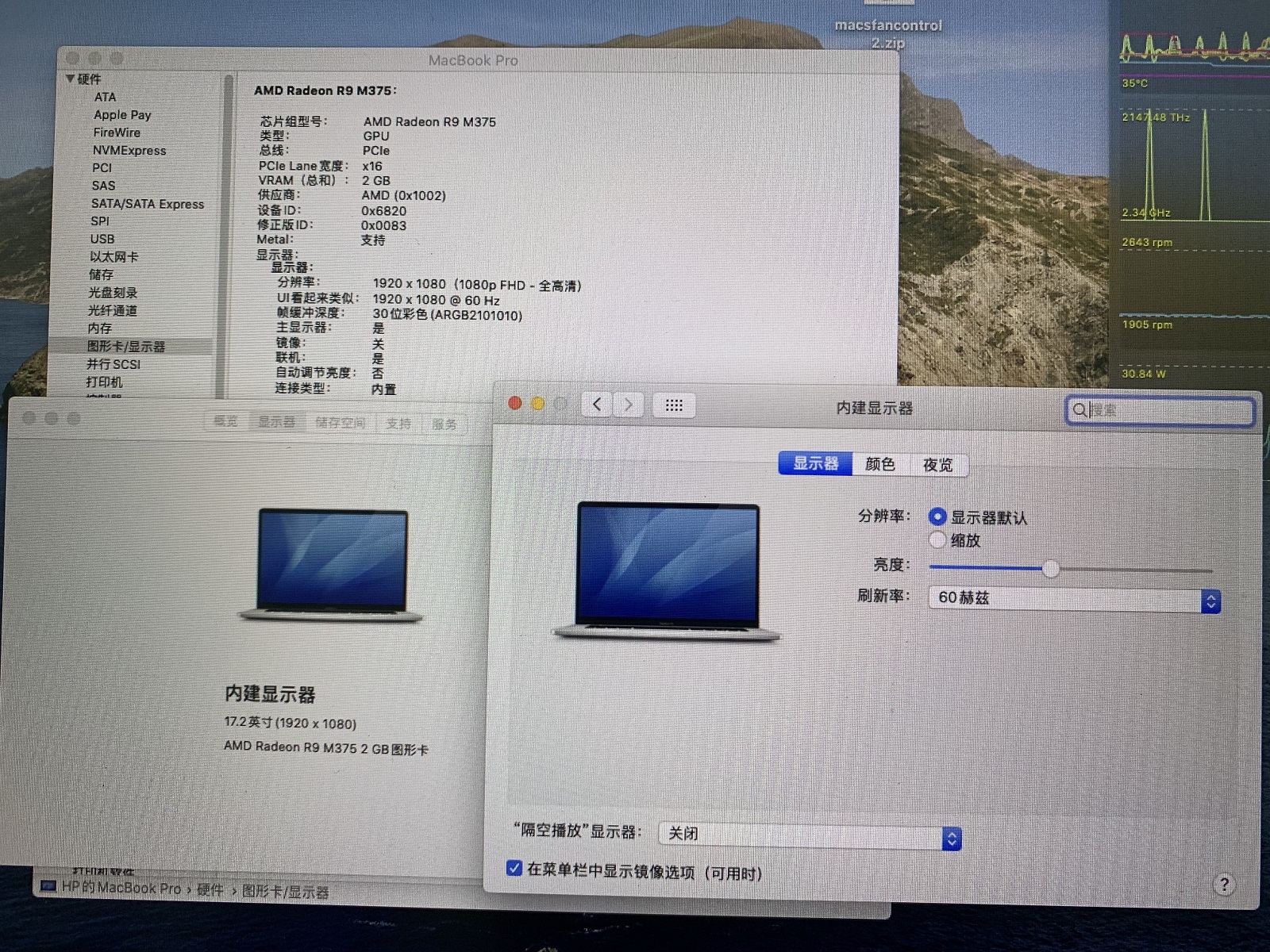The image size is (1270, 952).
Task: Select '内存' in the hardware sidebar
Action: 99,328
